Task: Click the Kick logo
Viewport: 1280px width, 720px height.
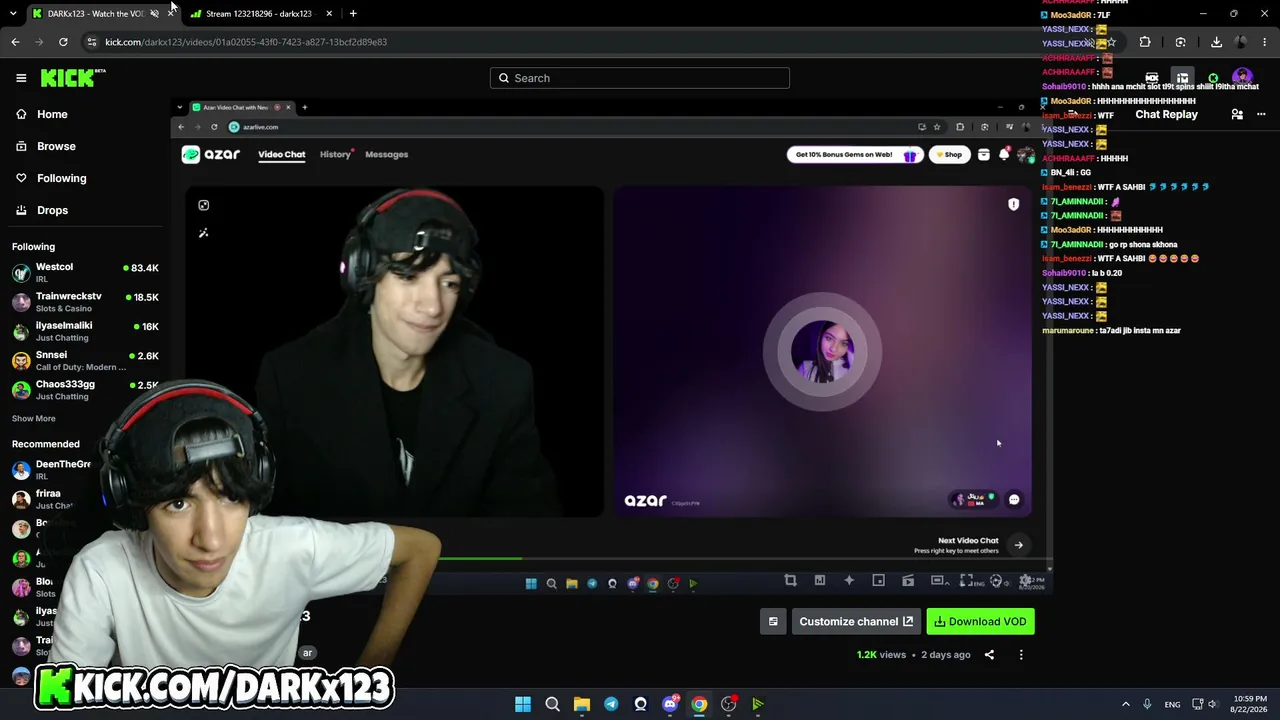Action: (x=73, y=78)
